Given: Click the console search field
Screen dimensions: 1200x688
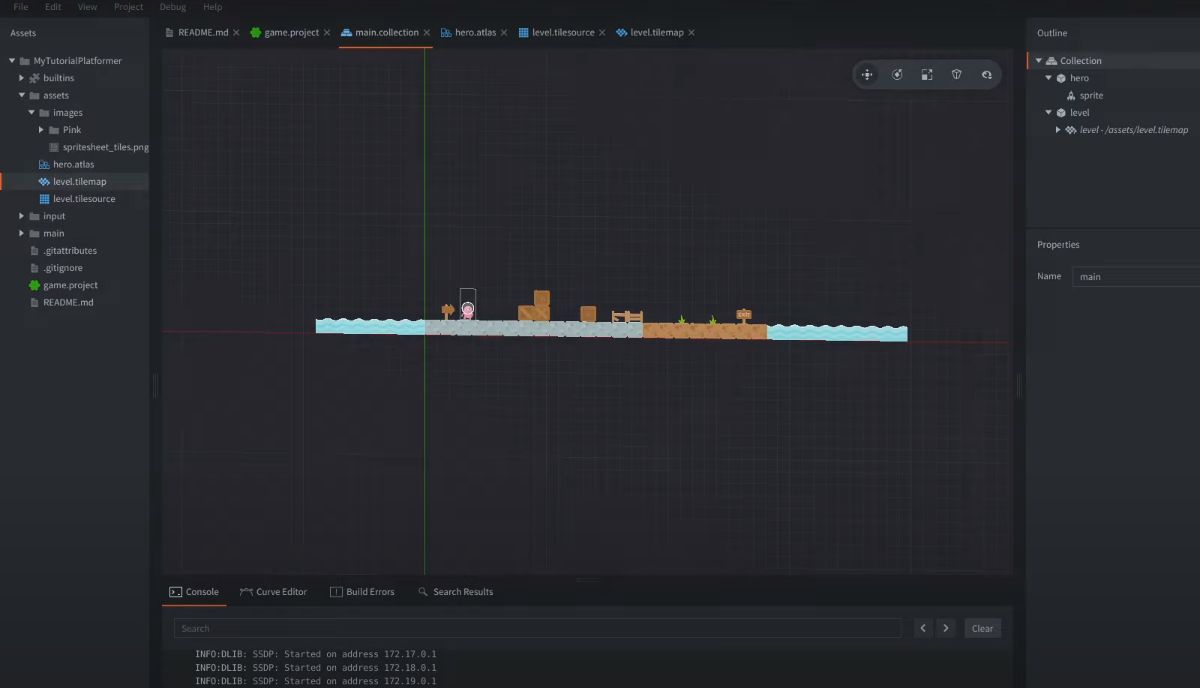Looking at the screenshot, I should pyautogui.click(x=538, y=628).
